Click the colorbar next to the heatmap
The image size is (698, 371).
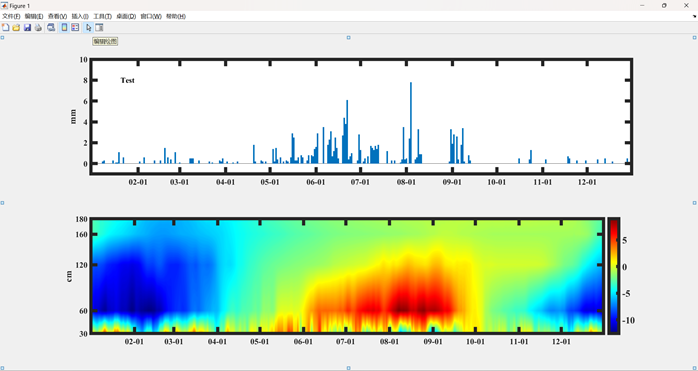coord(613,276)
